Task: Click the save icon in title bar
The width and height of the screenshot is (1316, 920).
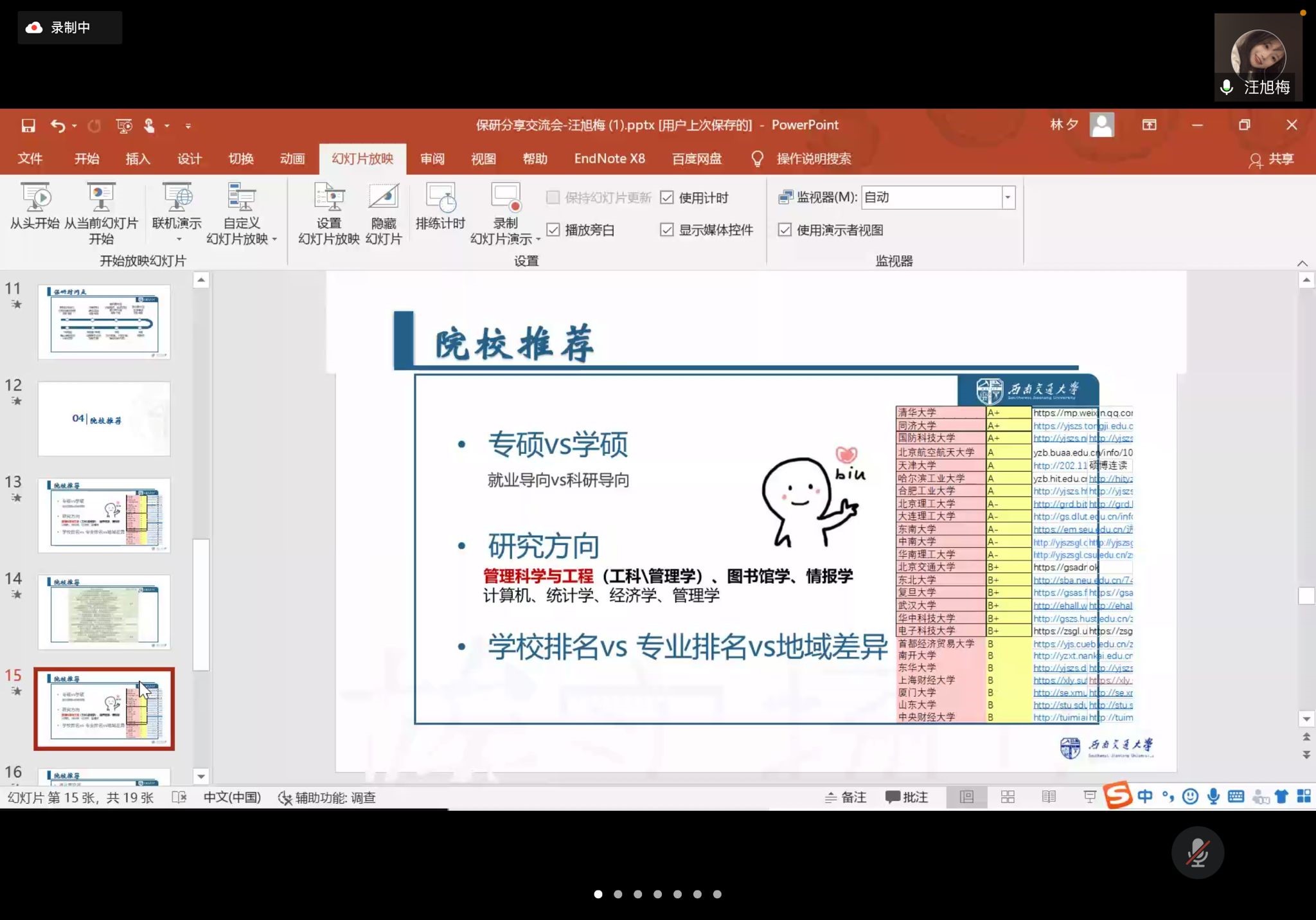Action: tap(28, 125)
